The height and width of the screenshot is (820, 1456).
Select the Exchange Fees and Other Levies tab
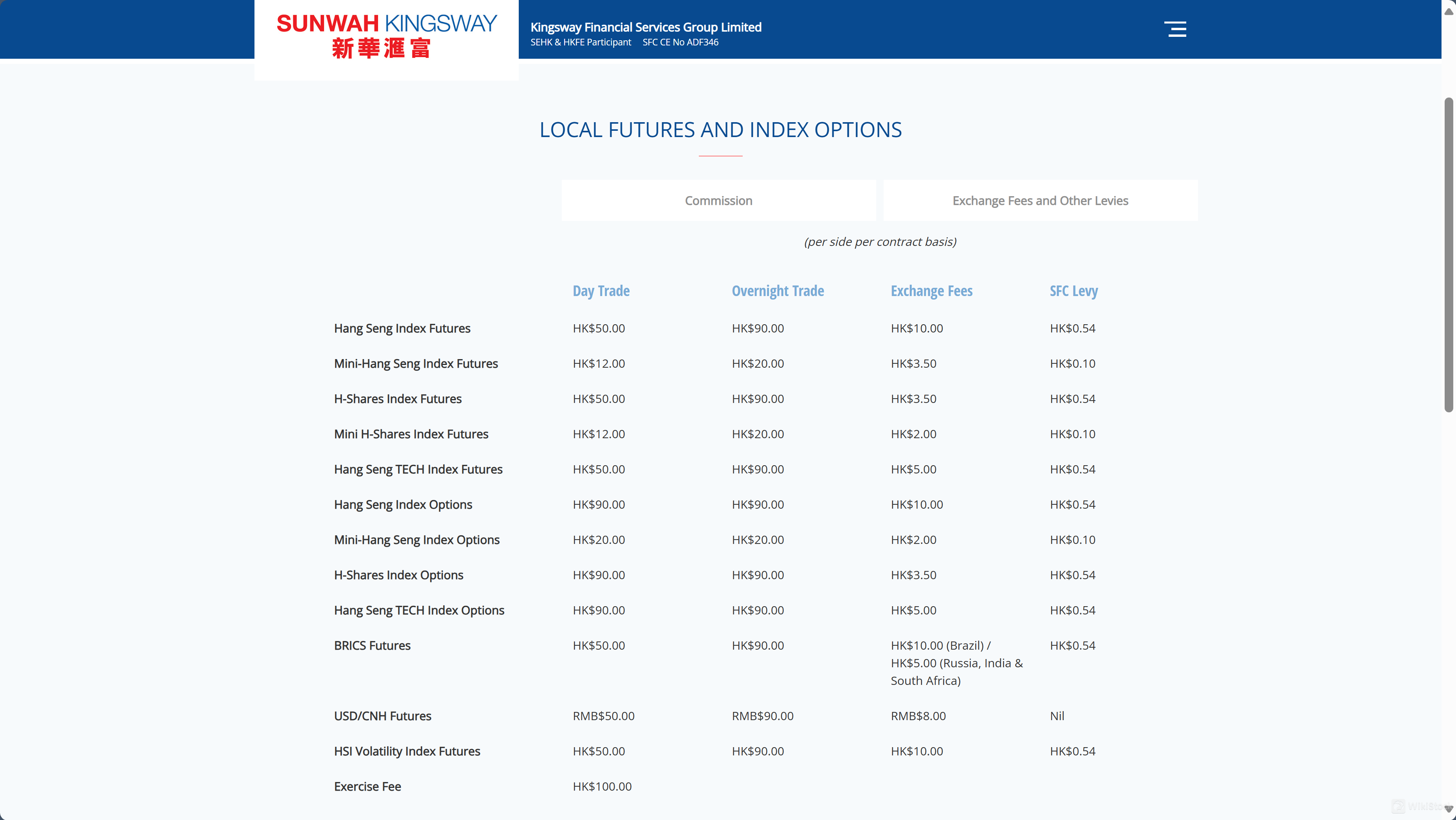1040,200
